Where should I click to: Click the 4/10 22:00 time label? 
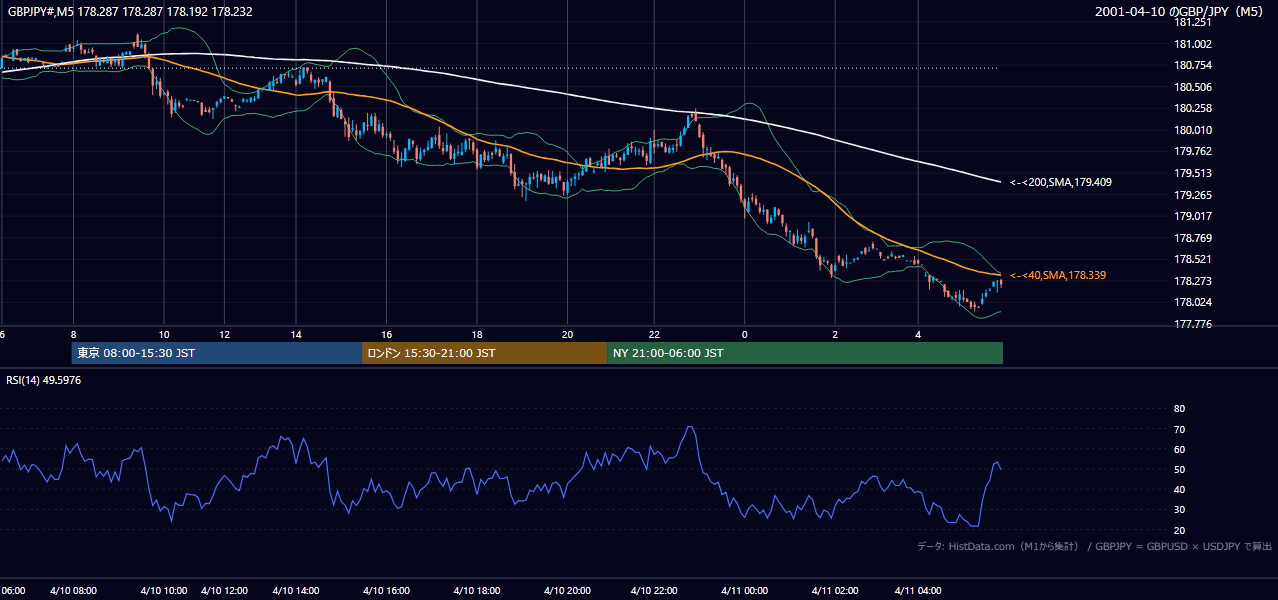pos(654,590)
